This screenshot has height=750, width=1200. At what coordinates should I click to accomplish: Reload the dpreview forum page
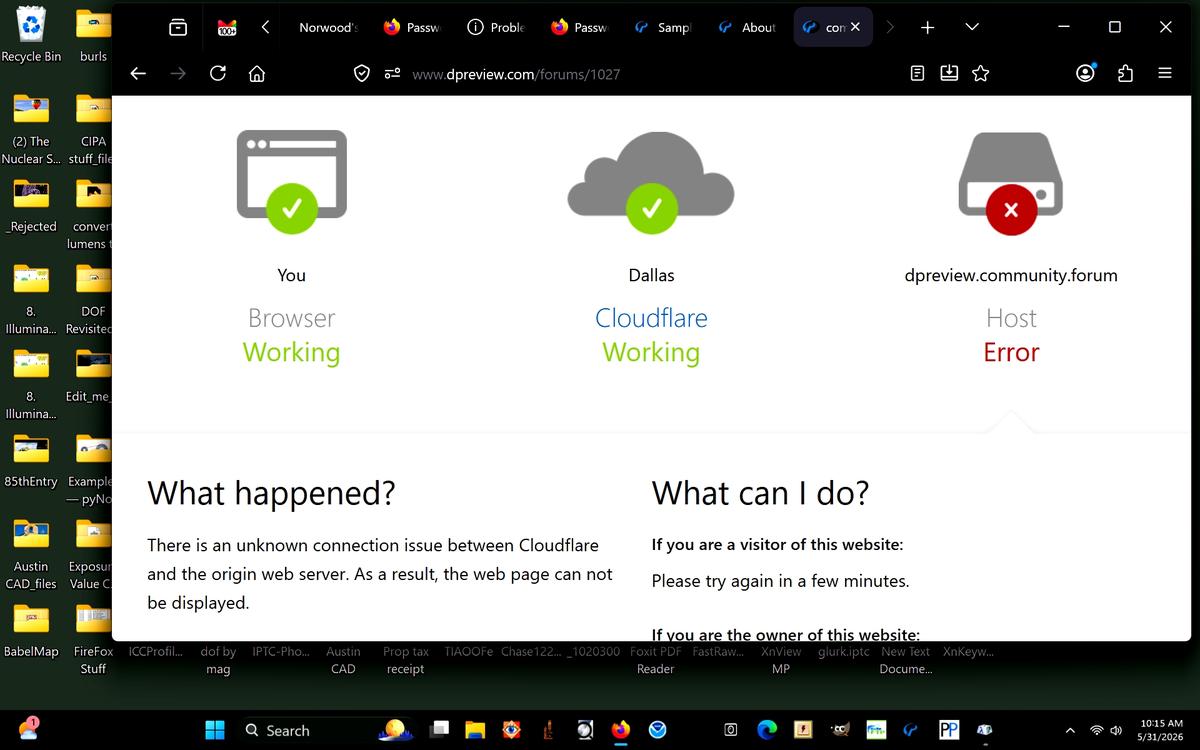click(x=217, y=73)
